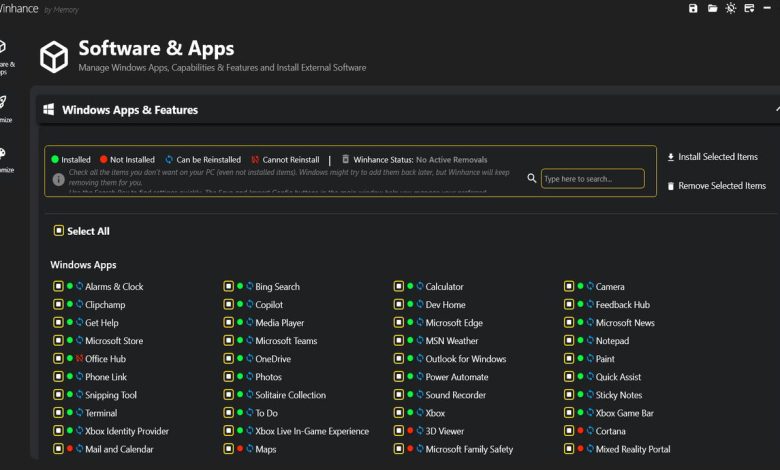
Task: Tick the Clipchamp checkbox
Action: click(58, 304)
